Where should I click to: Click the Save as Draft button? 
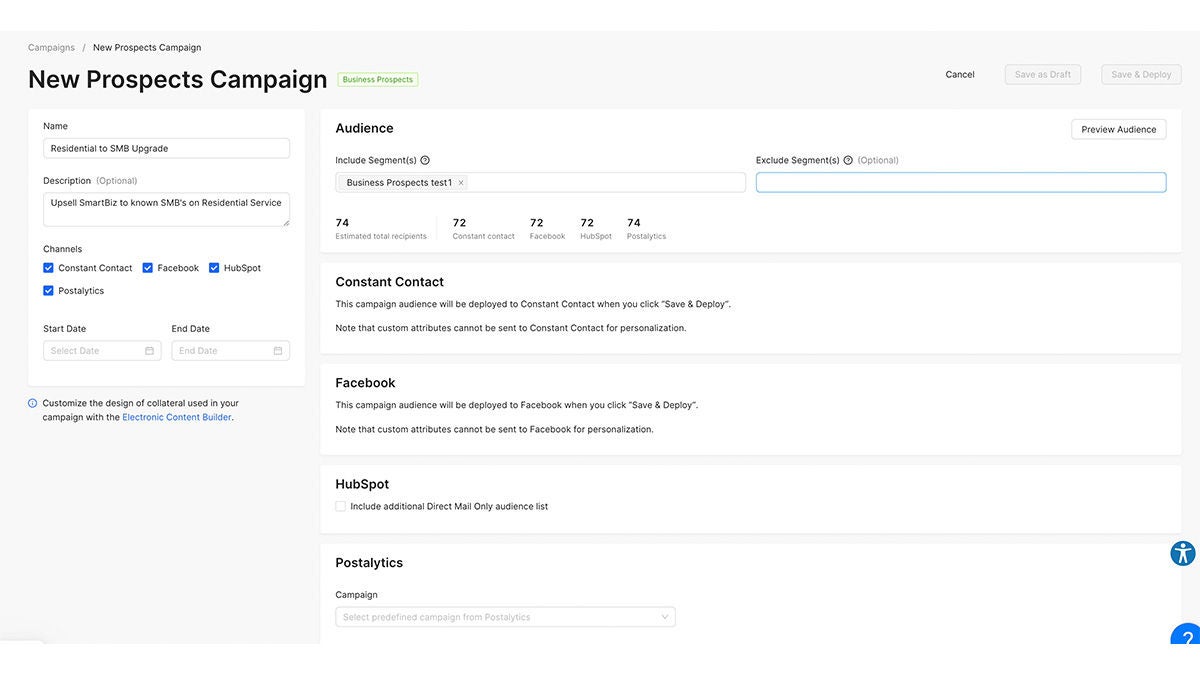pos(1043,74)
